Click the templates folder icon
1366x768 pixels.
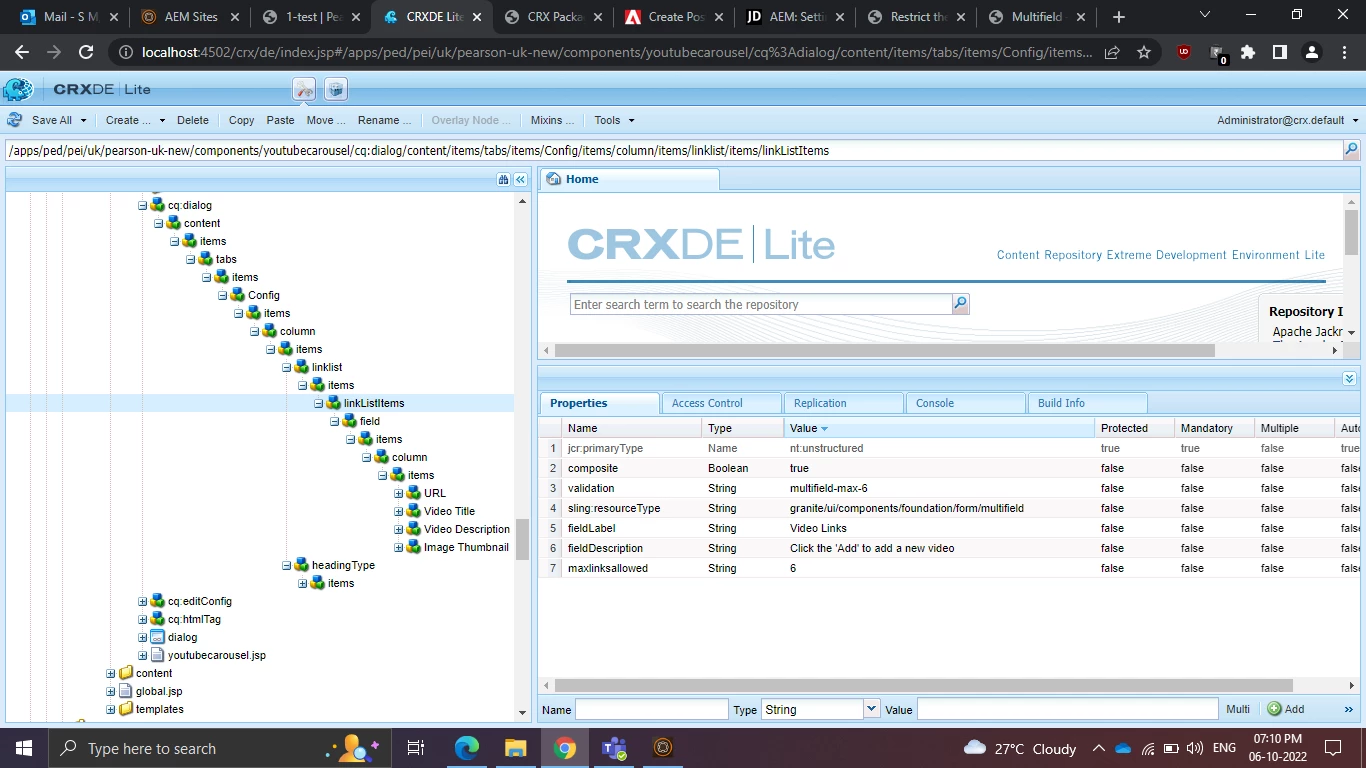(126, 709)
